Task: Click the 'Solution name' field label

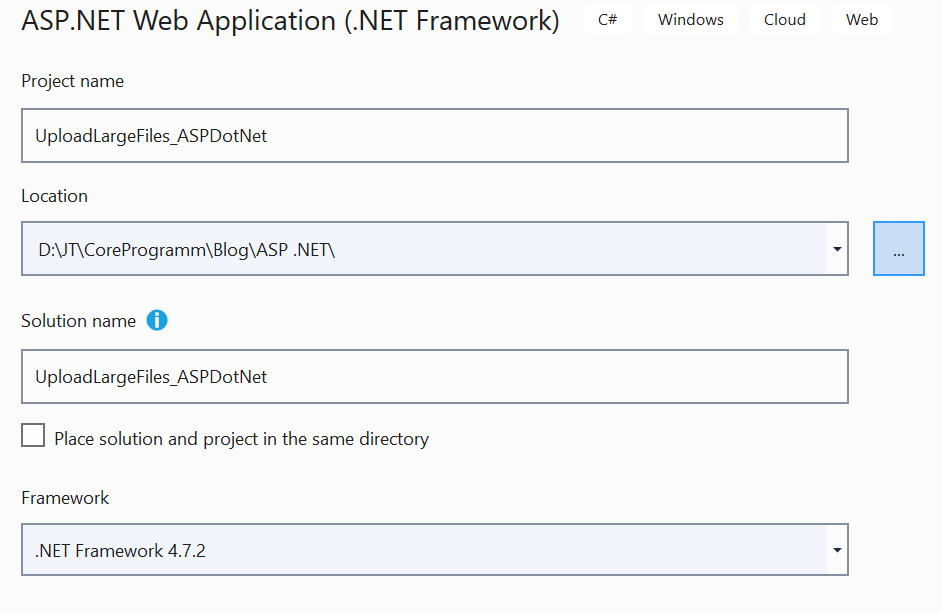Action: point(78,321)
